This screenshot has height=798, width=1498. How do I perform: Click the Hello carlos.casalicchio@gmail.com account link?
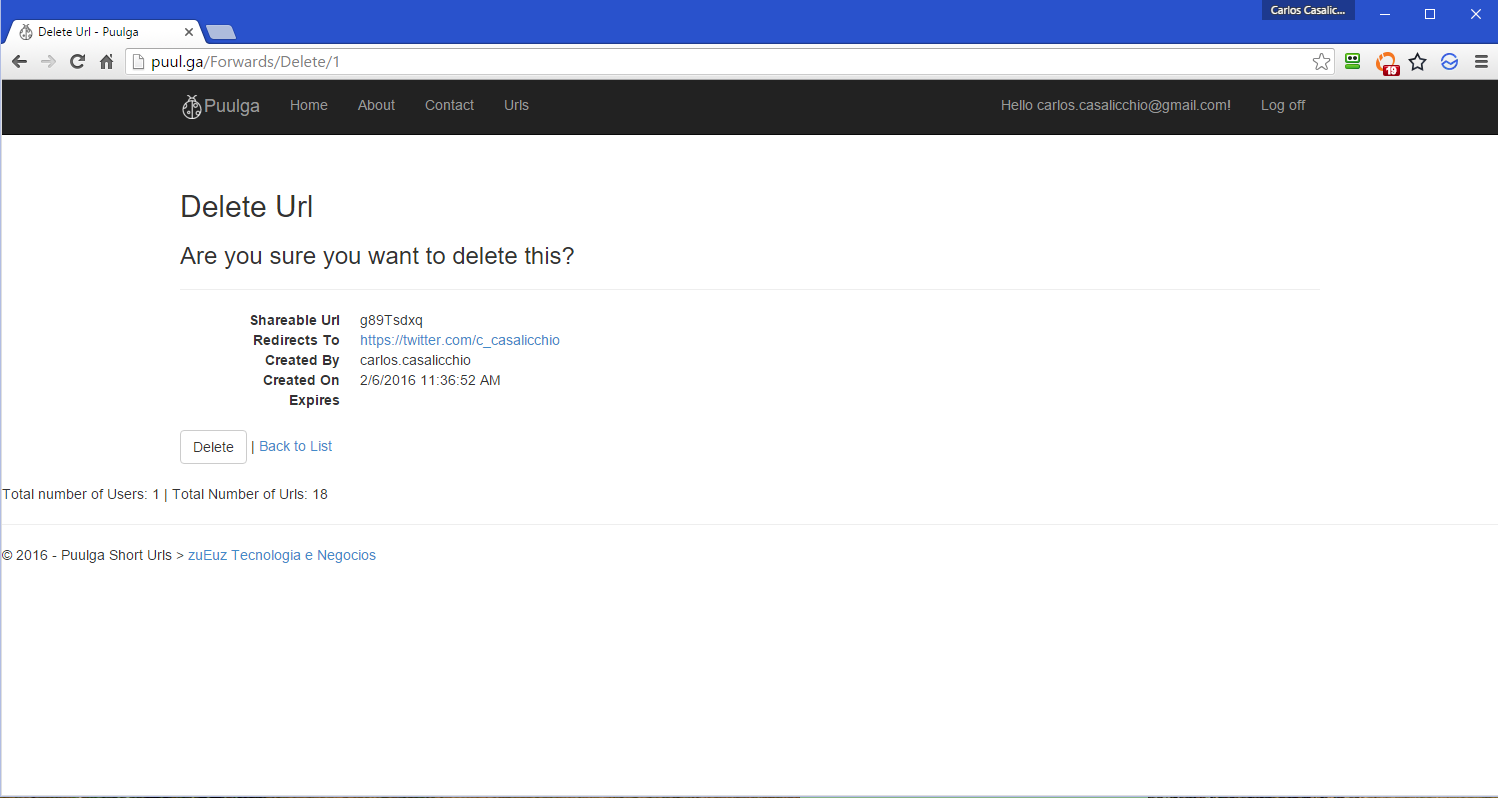click(x=1115, y=105)
